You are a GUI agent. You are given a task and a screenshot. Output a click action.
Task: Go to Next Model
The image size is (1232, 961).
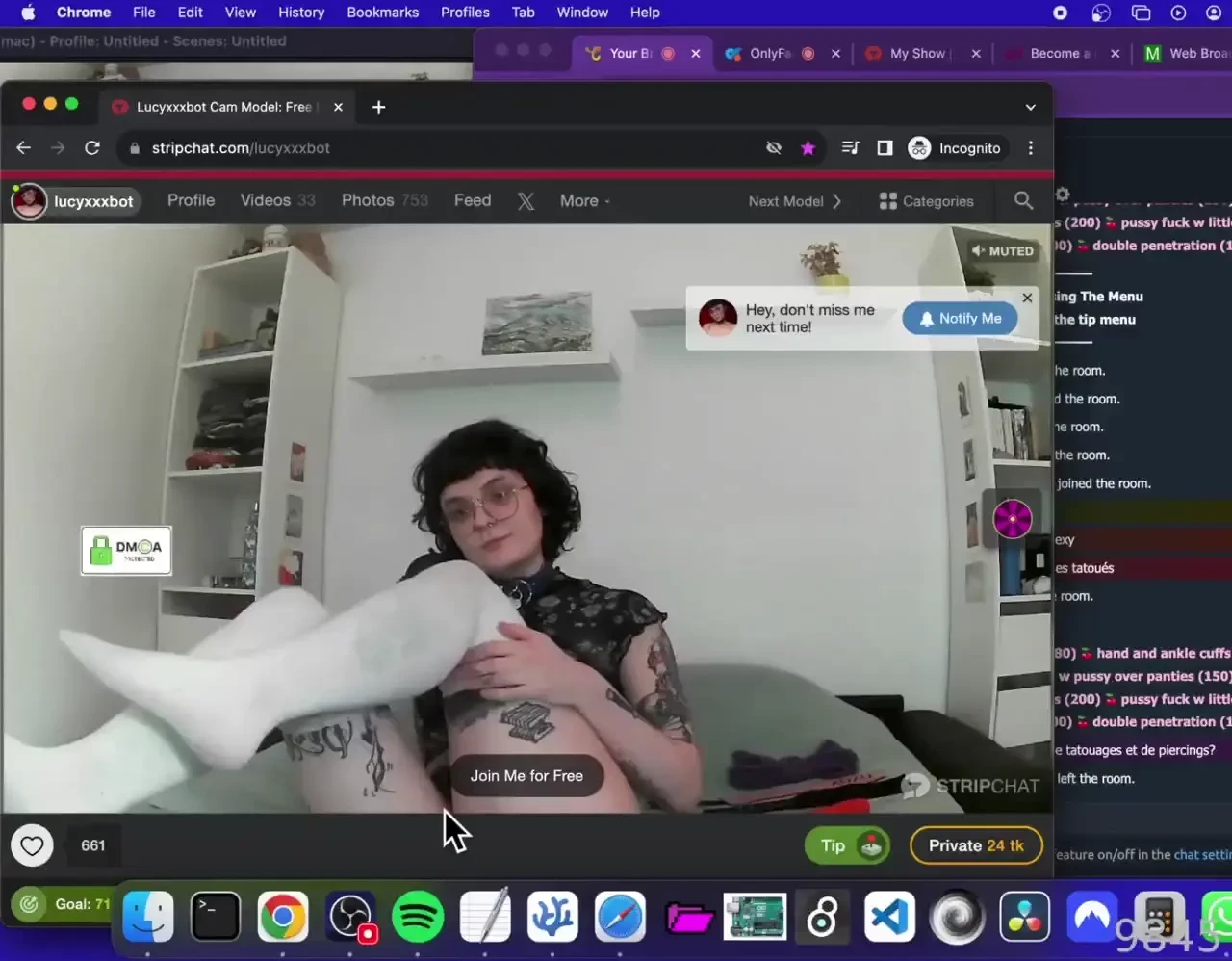pyautogui.click(x=795, y=201)
